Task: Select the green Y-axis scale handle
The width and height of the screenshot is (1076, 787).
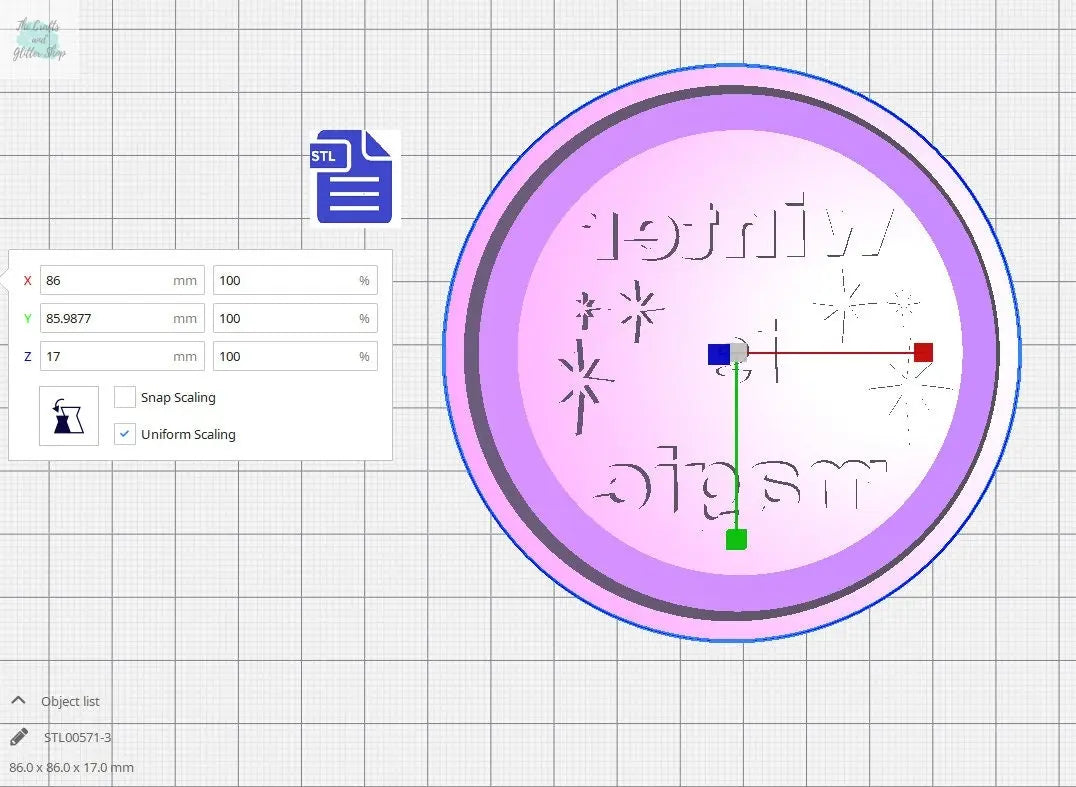Action: 736,540
